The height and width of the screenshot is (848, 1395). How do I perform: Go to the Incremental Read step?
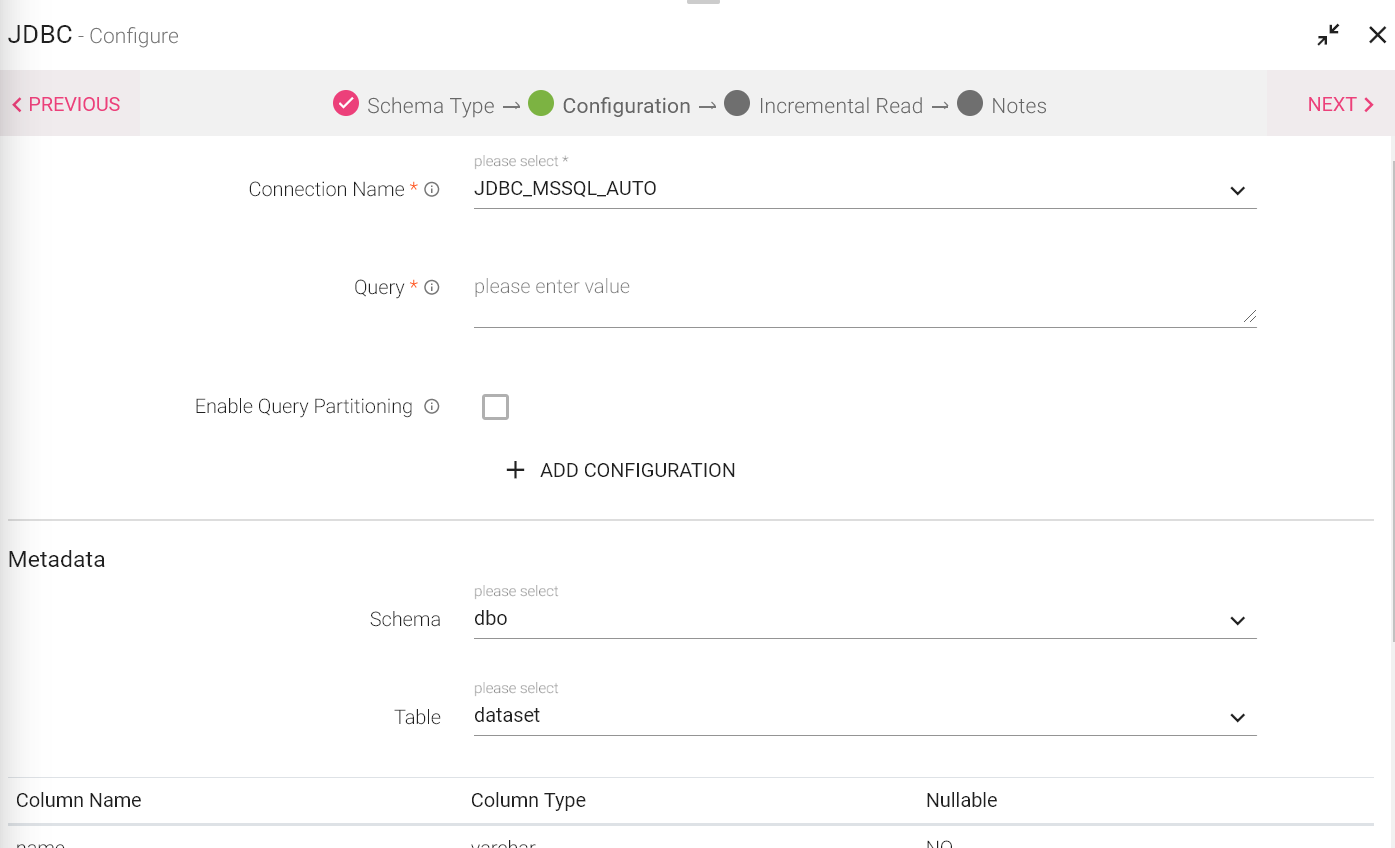tap(840, 106)
